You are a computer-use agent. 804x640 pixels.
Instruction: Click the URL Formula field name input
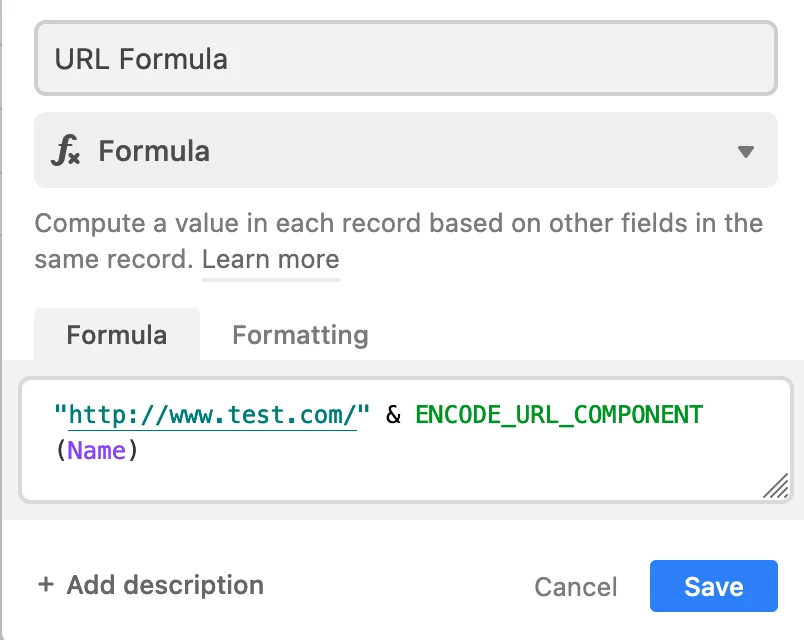click(x=406, y=58)
